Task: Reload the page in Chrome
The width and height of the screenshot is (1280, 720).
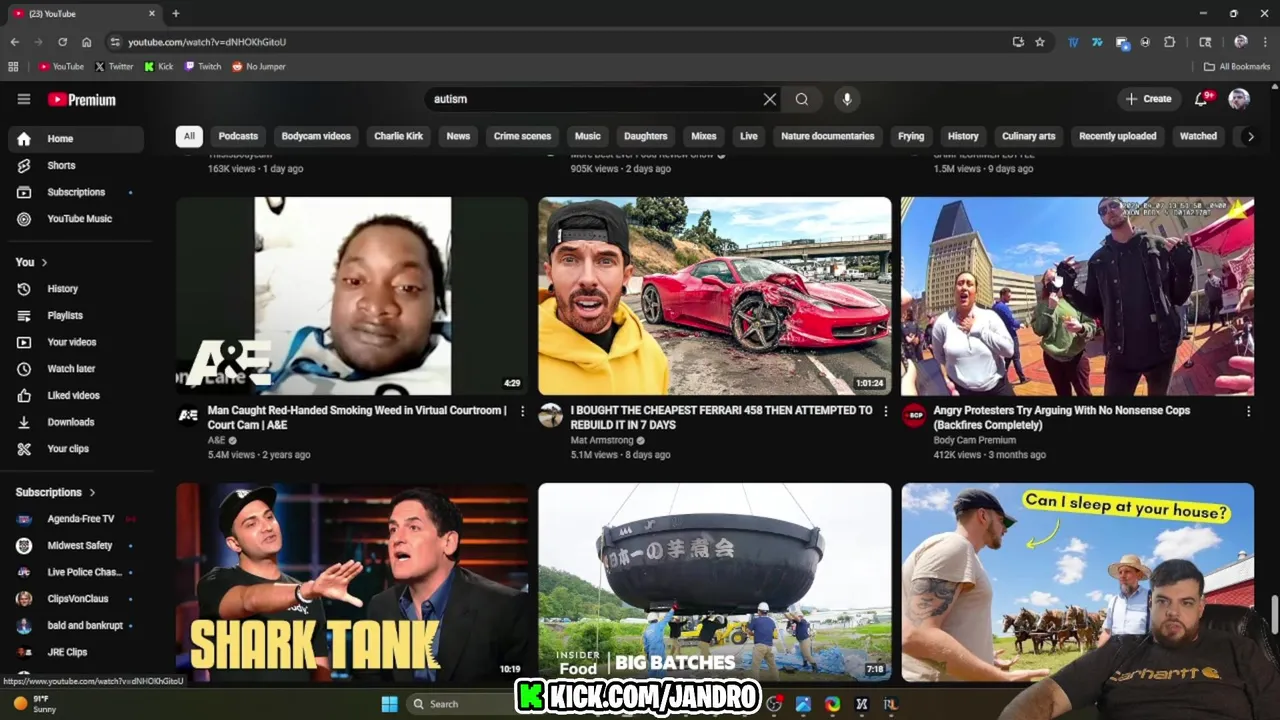Action: [62, 42]
